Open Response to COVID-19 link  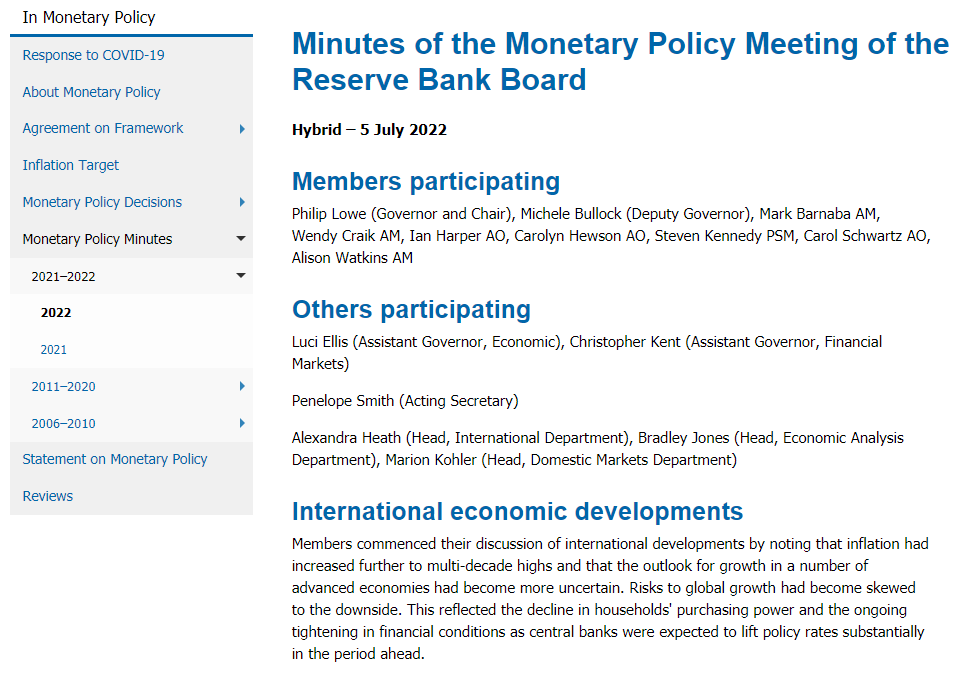(93, 55)
